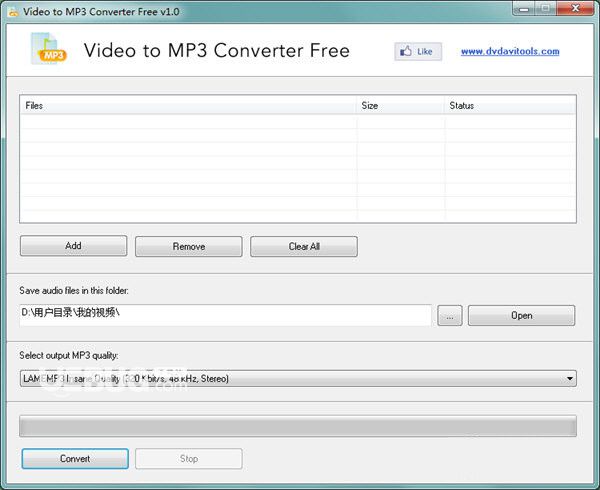Click the Clear All button
The image size is (600, 490).
pyautogui.click(x=304, y=246)
